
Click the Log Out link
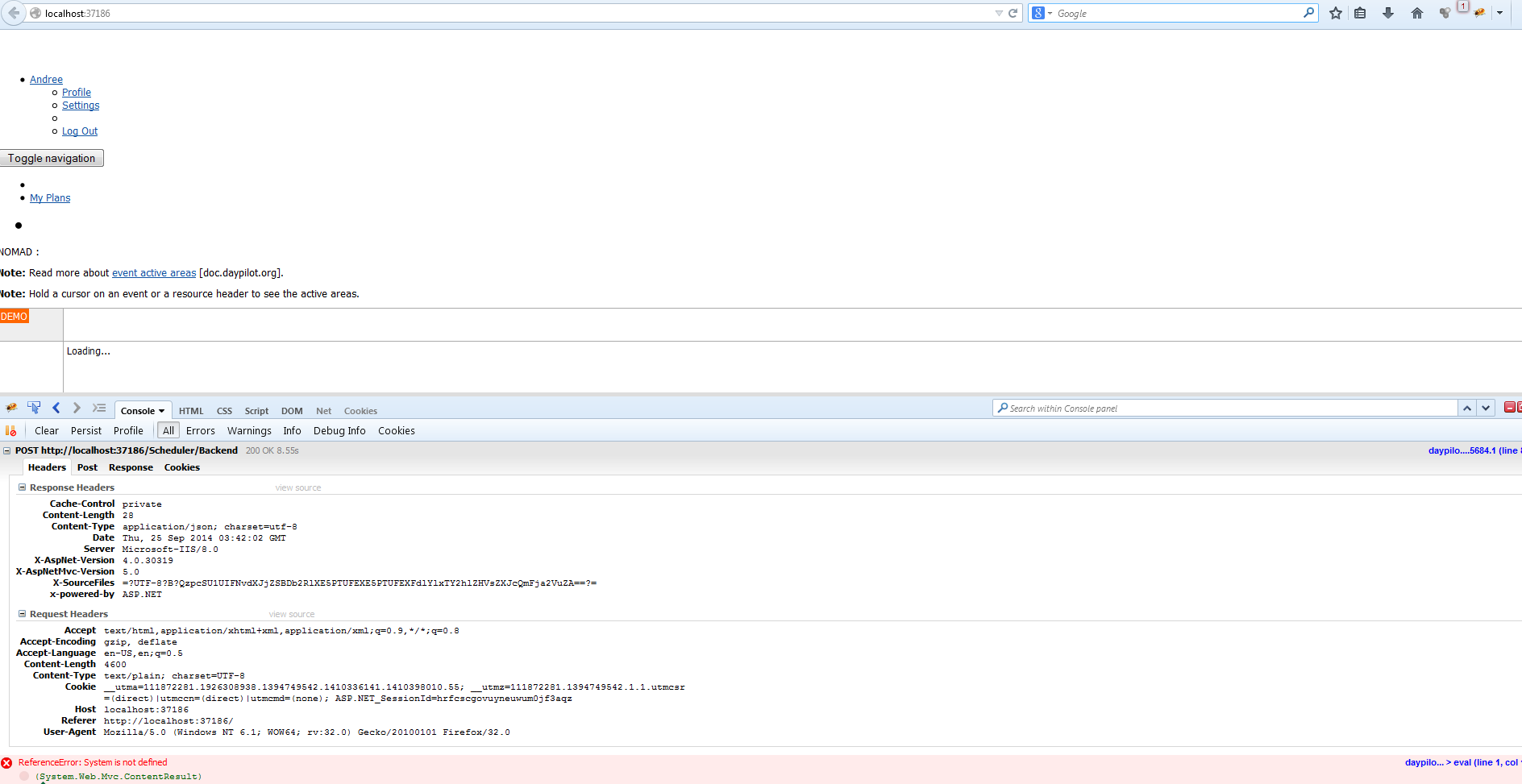coord(80,131)
